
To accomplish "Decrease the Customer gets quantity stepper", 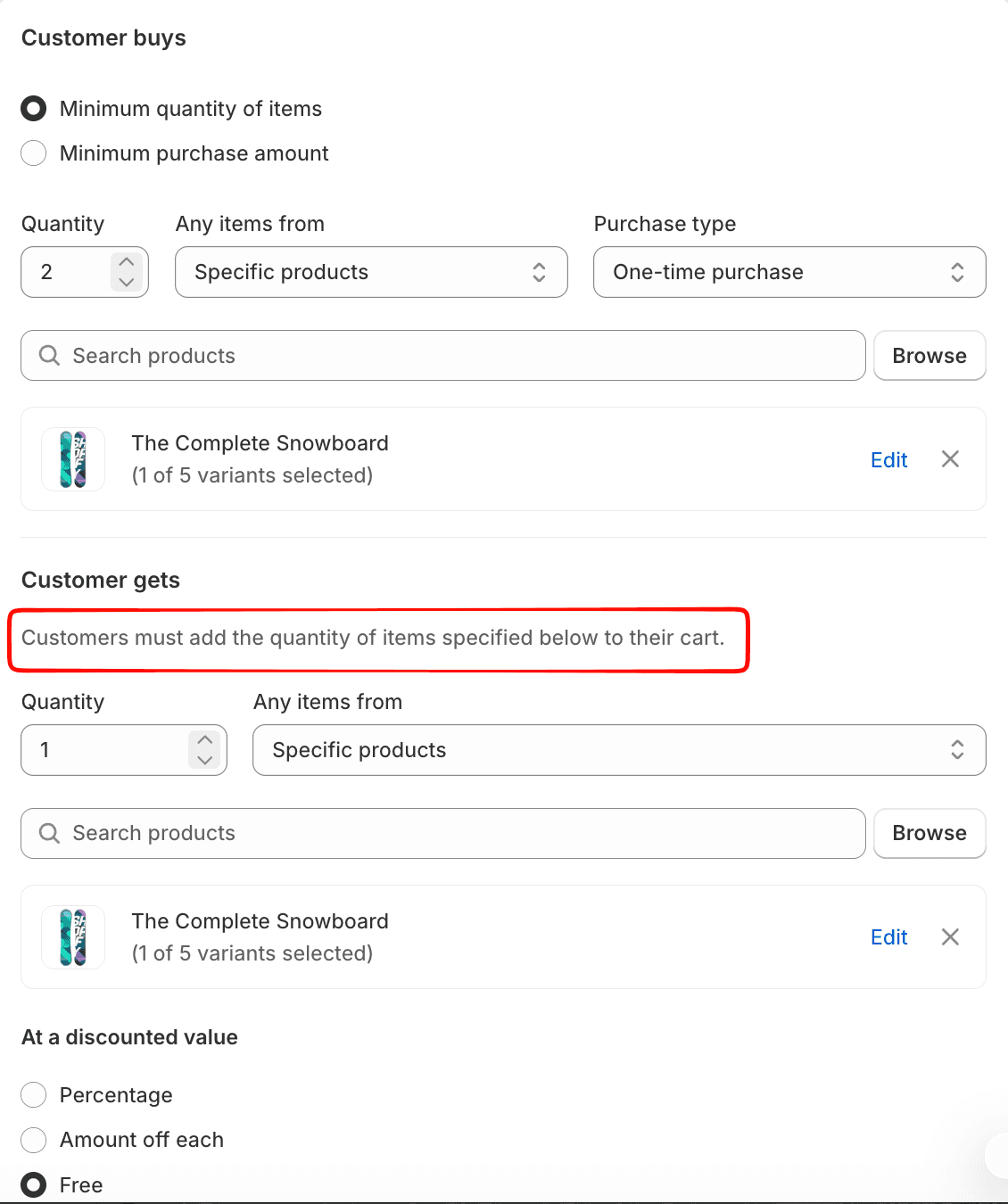I will [x=205, y=760].
